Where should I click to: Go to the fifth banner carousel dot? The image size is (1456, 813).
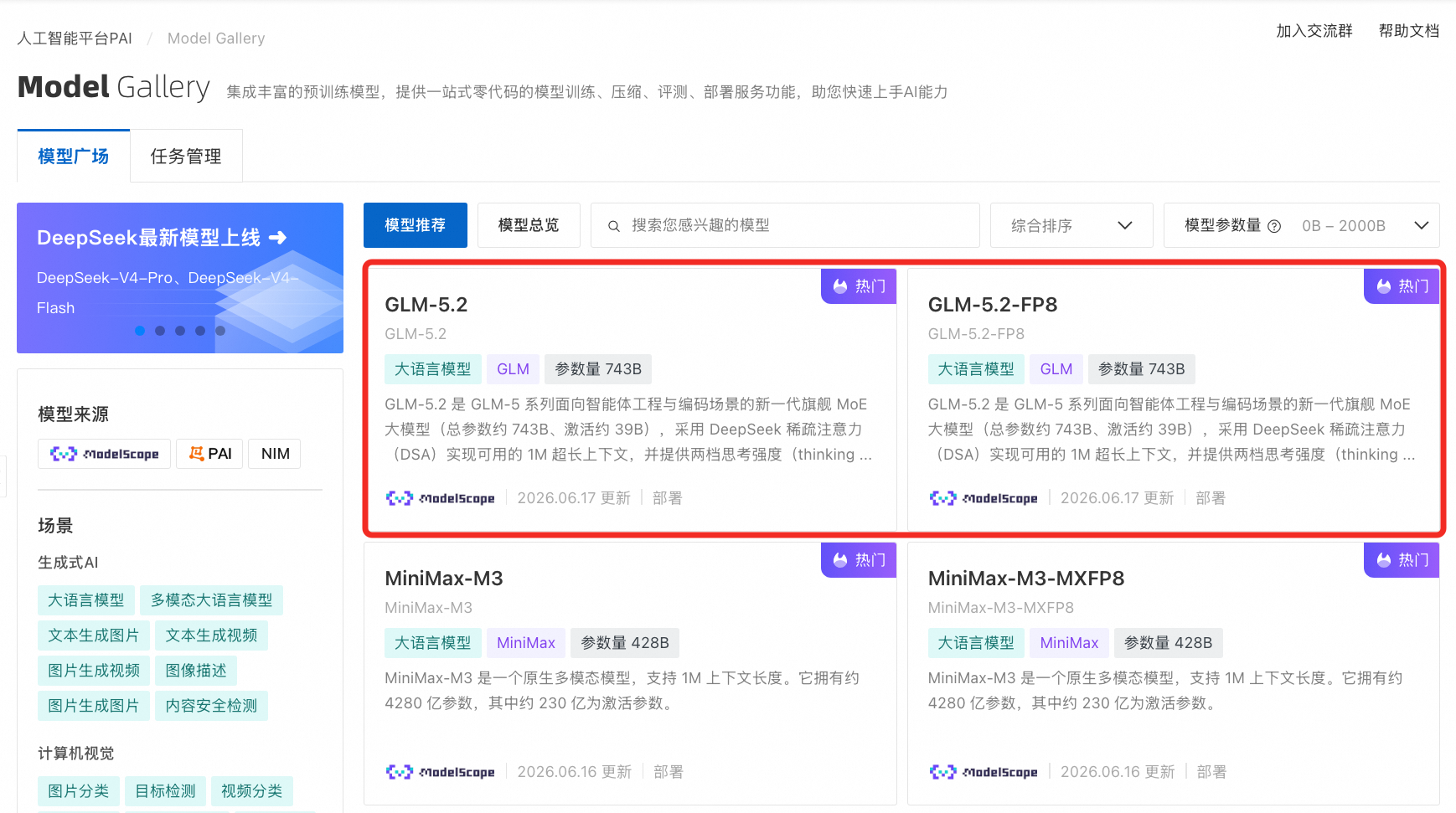pos(220,331)
